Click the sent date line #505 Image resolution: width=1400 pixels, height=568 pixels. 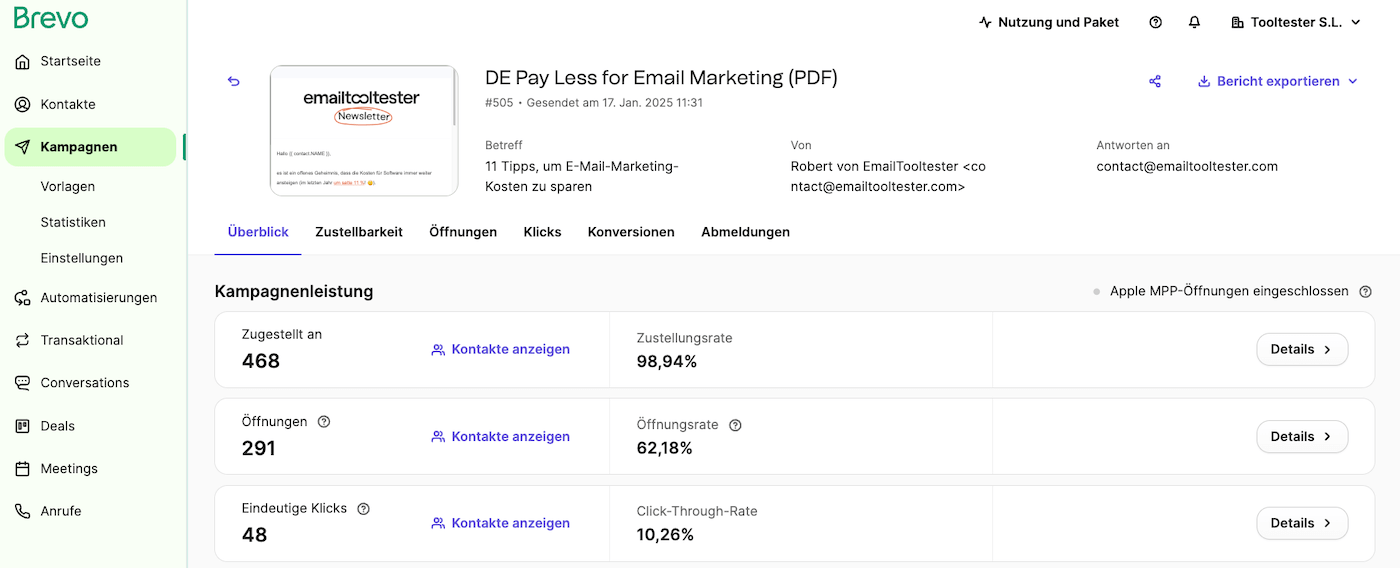coord(594,103)
